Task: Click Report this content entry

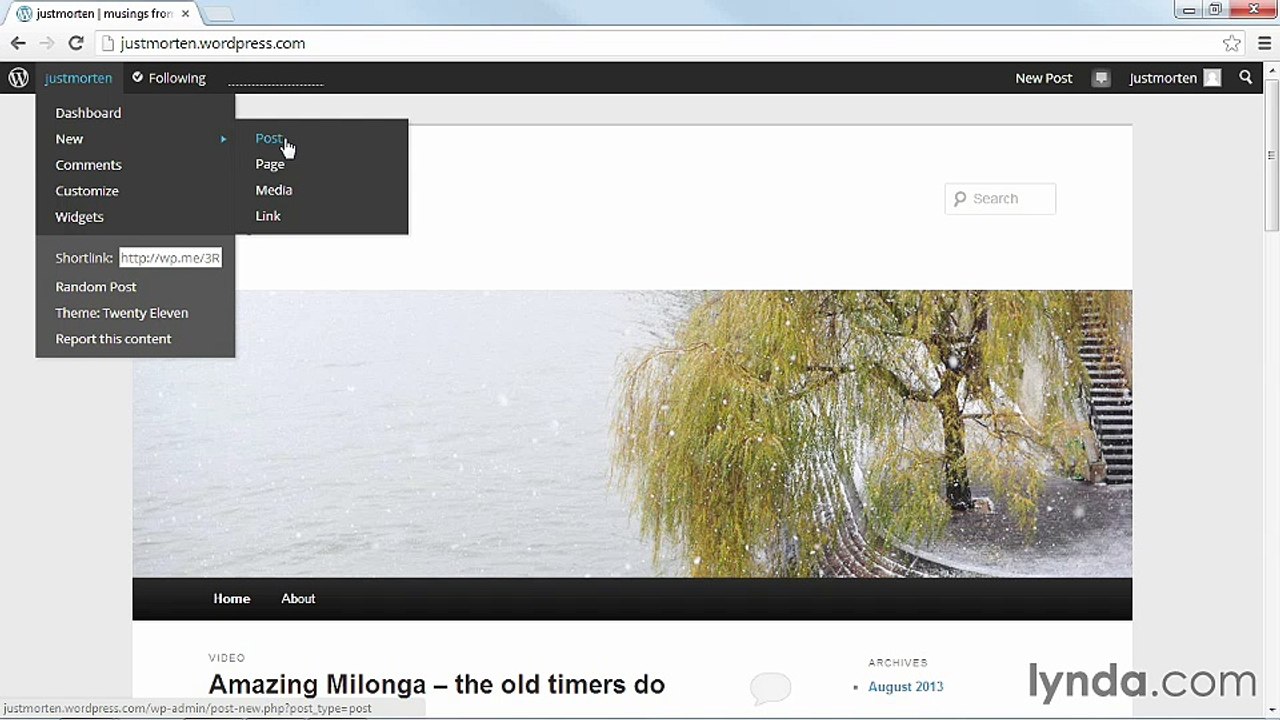Action: (x=113, y=339)
